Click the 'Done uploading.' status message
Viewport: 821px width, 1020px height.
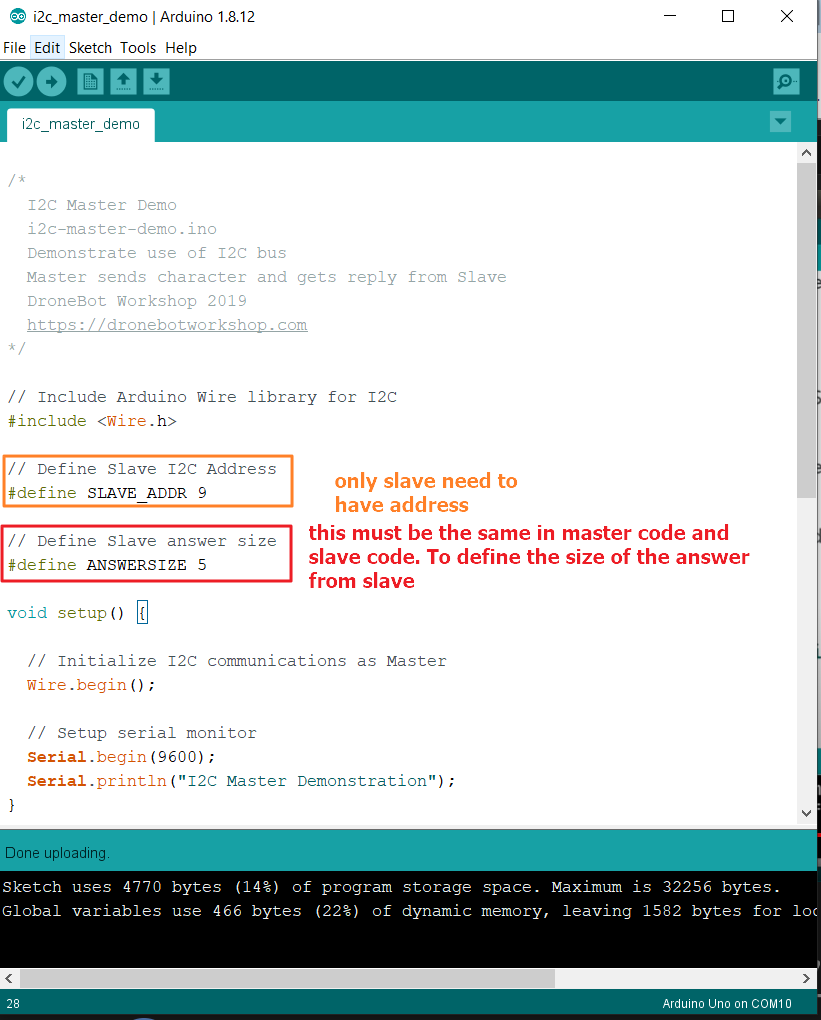[57, 853]
